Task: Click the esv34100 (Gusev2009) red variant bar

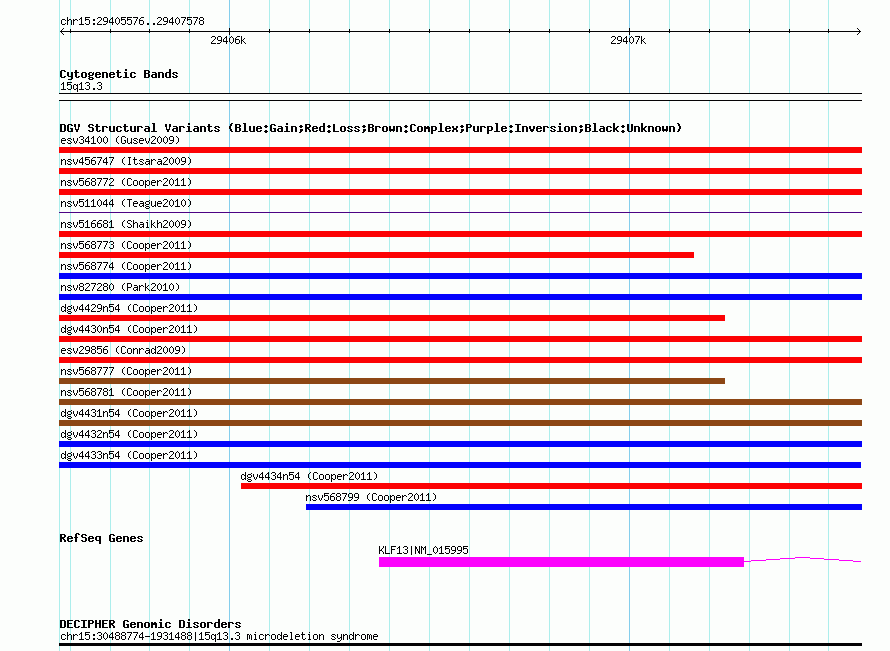Action: [460, 150]
